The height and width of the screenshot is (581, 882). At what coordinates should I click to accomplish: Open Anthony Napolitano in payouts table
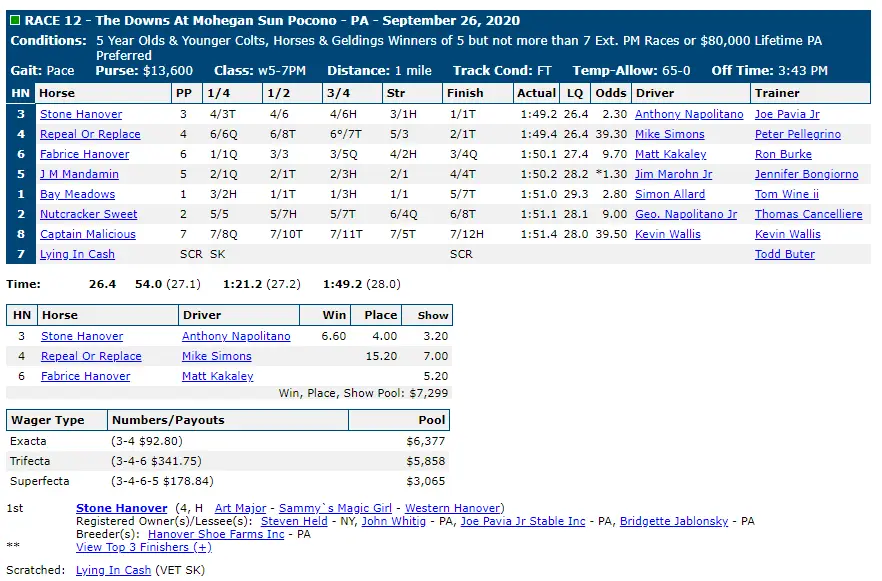(236, 336)
